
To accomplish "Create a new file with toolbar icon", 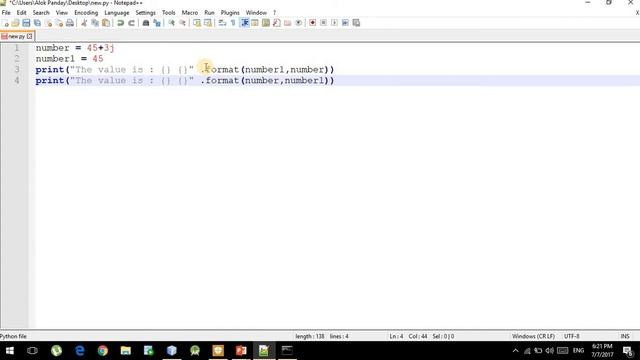I will (5, 23).
